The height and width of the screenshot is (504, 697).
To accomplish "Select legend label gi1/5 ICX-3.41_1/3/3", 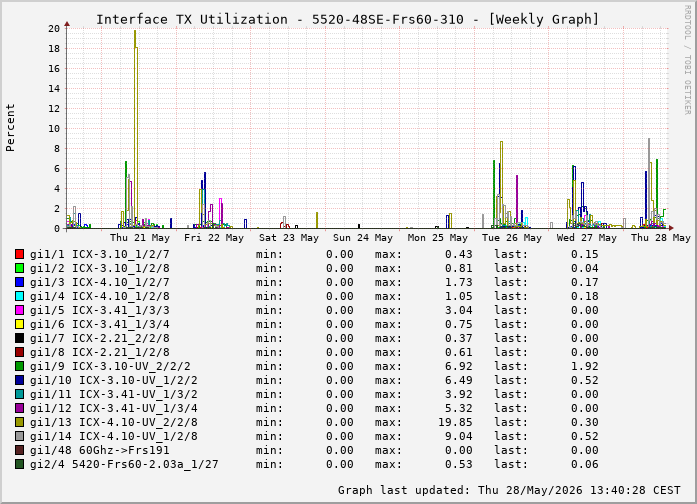I will [x=100, y=310].
